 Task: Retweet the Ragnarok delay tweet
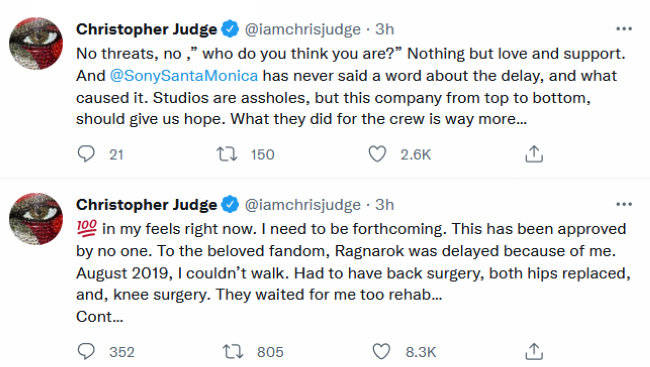point(233,352)
